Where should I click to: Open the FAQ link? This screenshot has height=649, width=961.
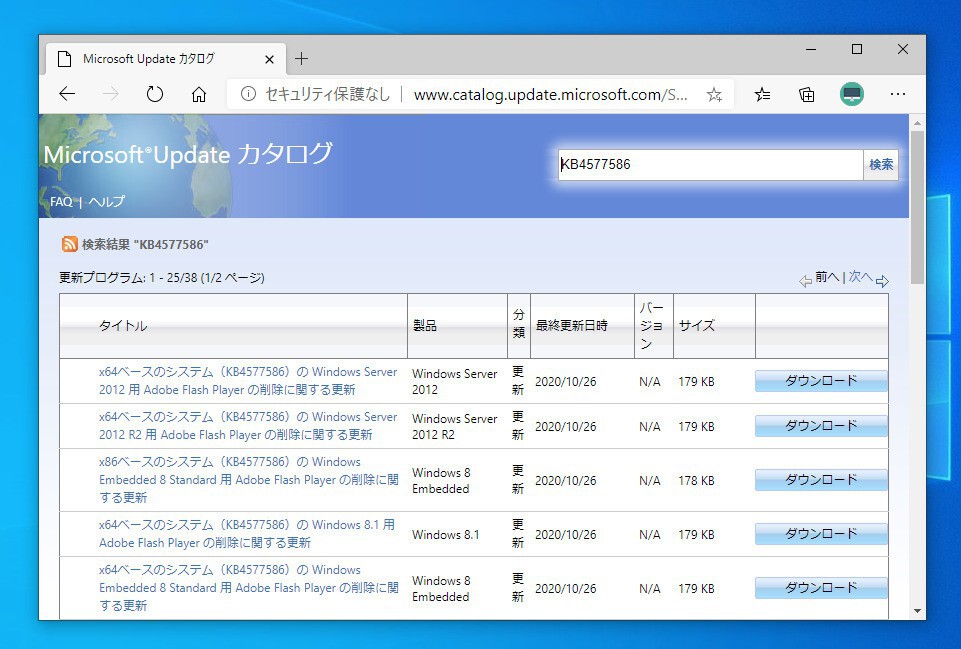click(x=61, y=202)
